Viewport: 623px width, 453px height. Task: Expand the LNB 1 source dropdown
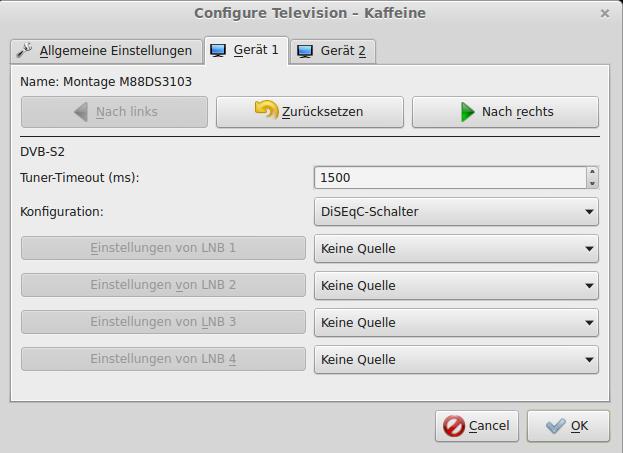tap(456, 248)
